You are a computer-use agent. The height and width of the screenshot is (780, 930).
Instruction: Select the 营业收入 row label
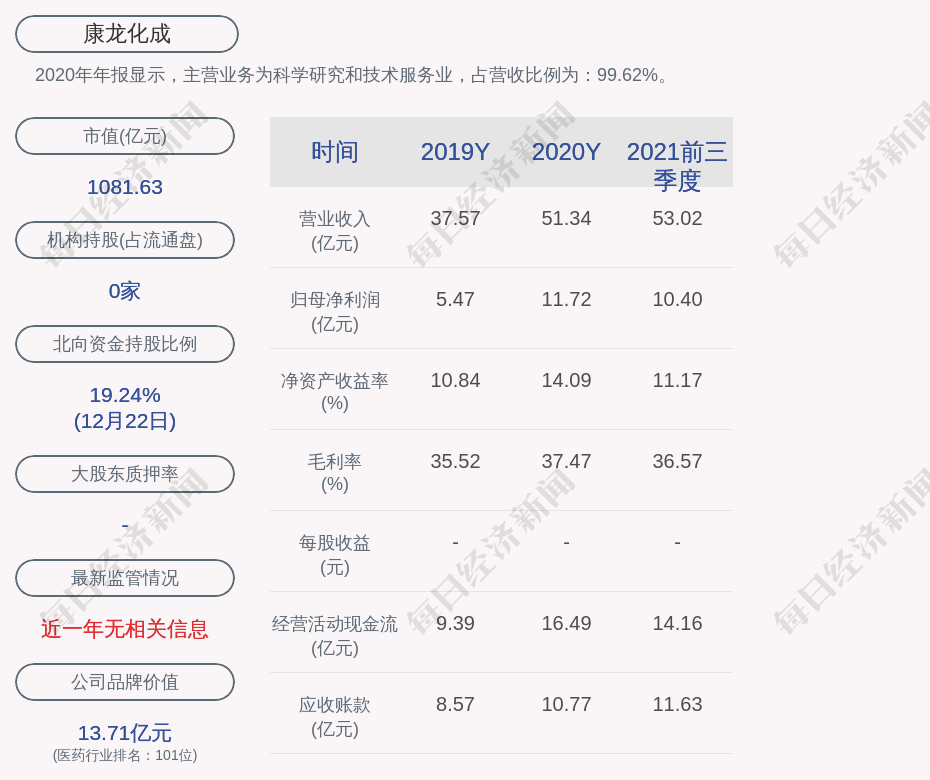pyautogui.click(x=335, y=230)
